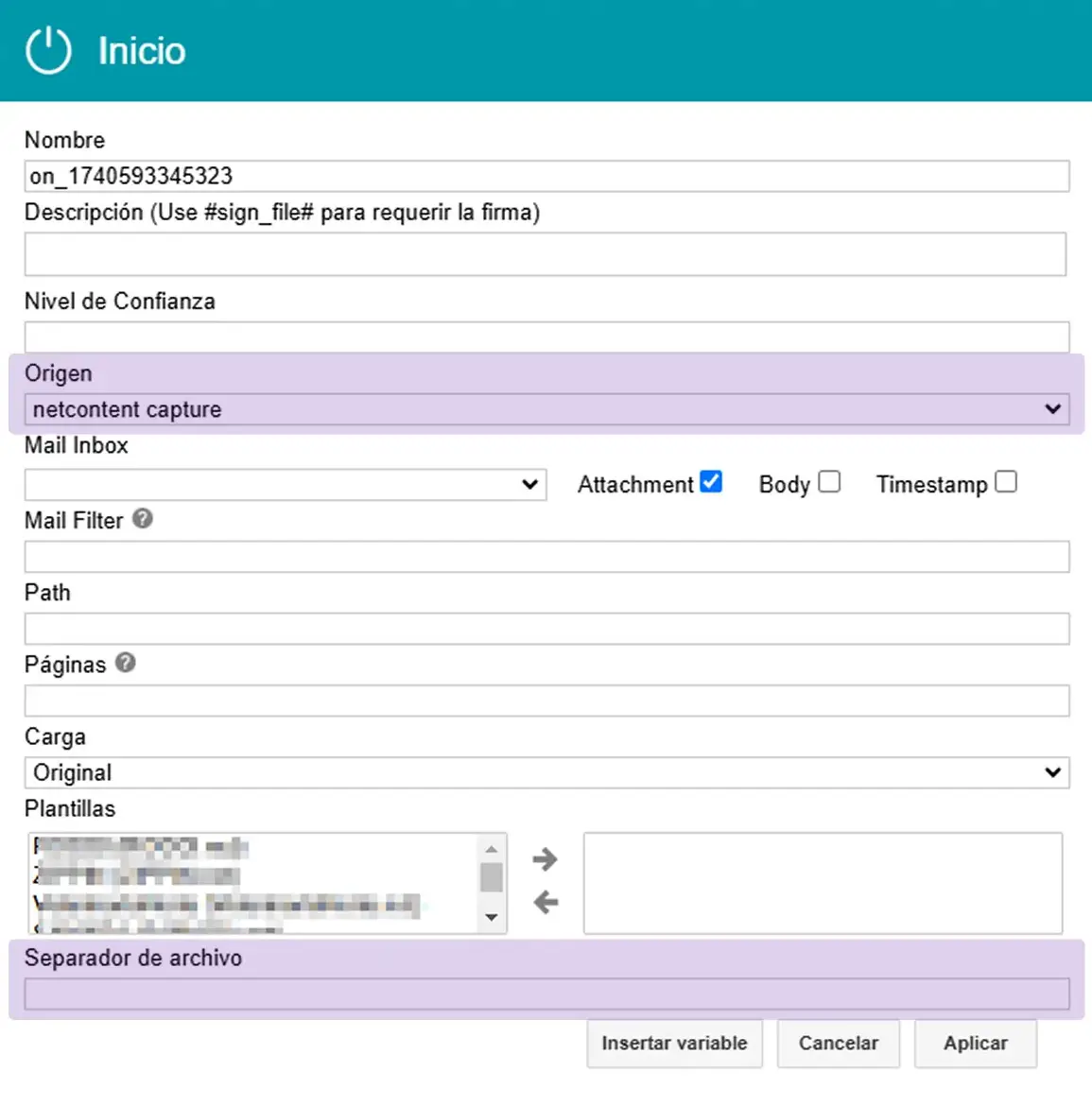The width and height of the screenshot is (1092, 1106).
Task: Click Insertar variable
Action: tap(674, 1043)
